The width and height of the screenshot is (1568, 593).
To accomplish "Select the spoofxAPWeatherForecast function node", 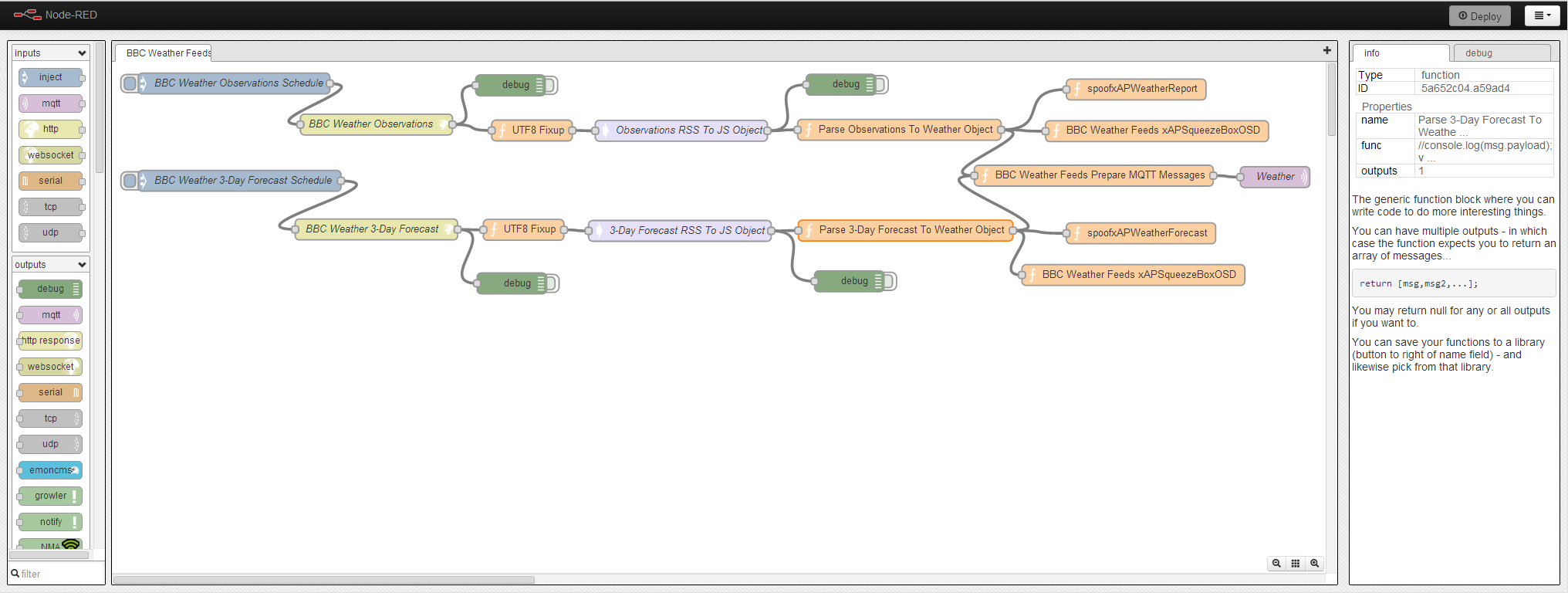I will [1141, 233].
